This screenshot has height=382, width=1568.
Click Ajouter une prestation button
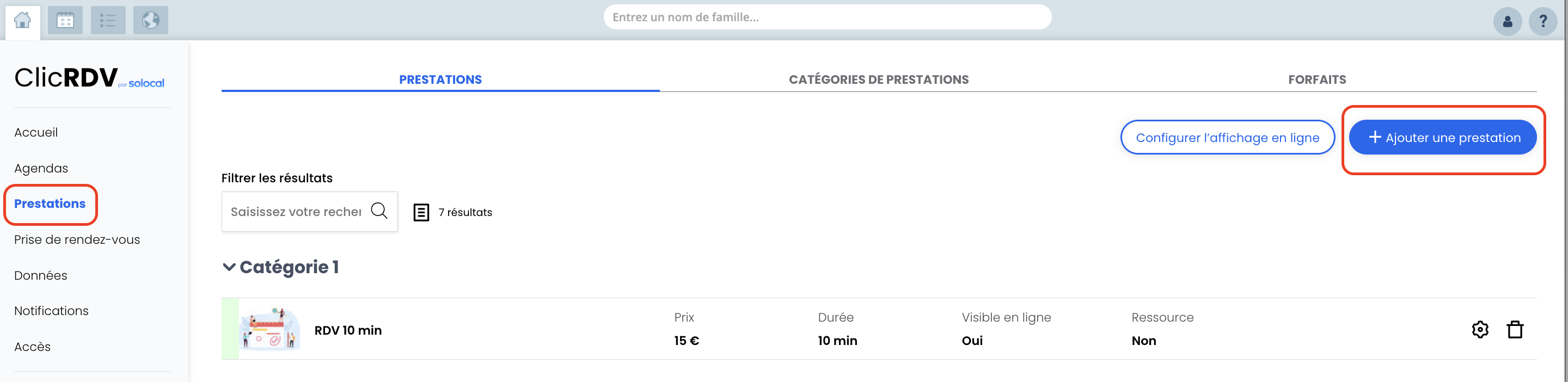[x=1442, y=138]
